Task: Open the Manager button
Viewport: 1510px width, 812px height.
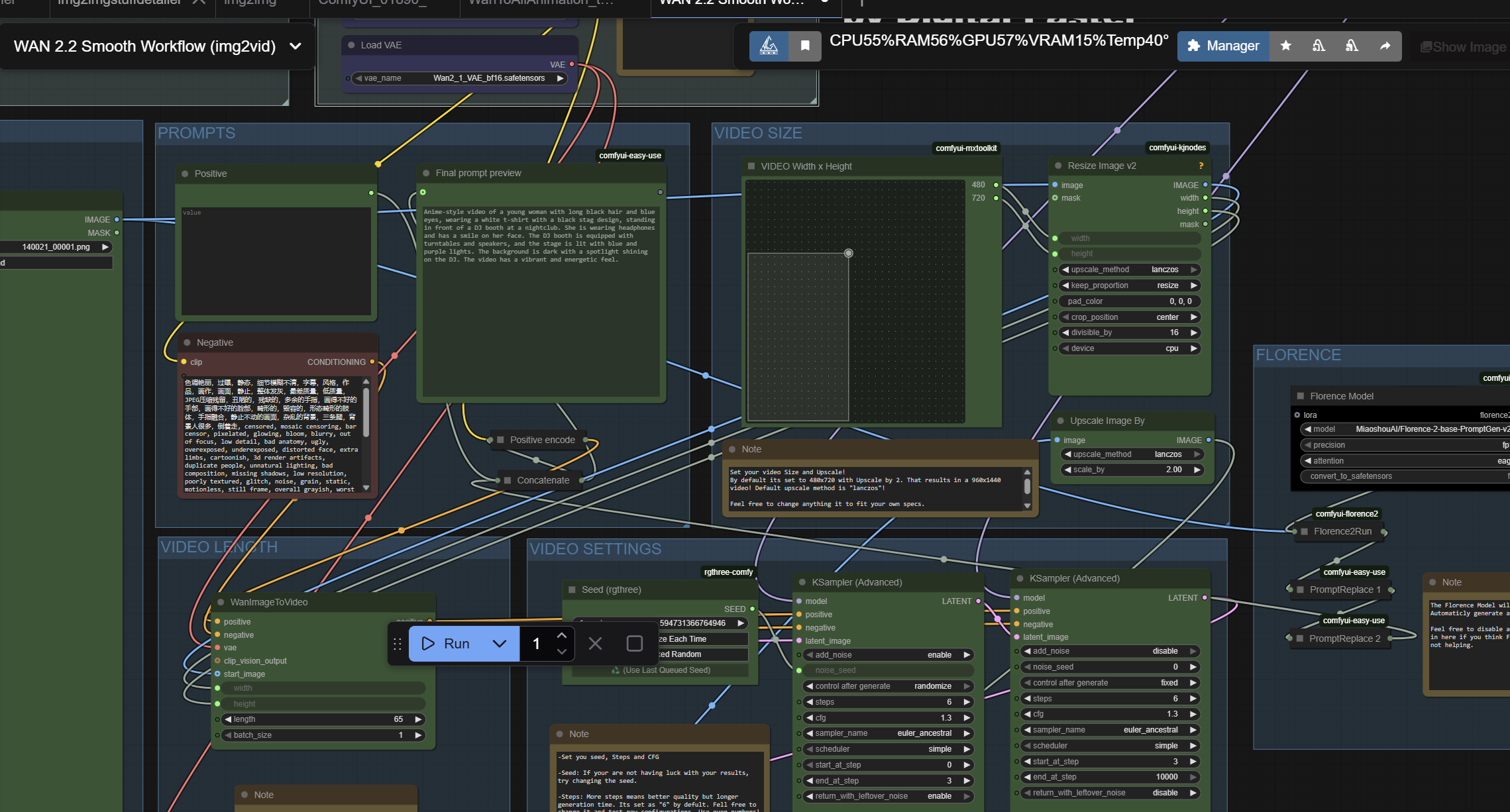Action: pyautogui.click(x=1223, y=46)
